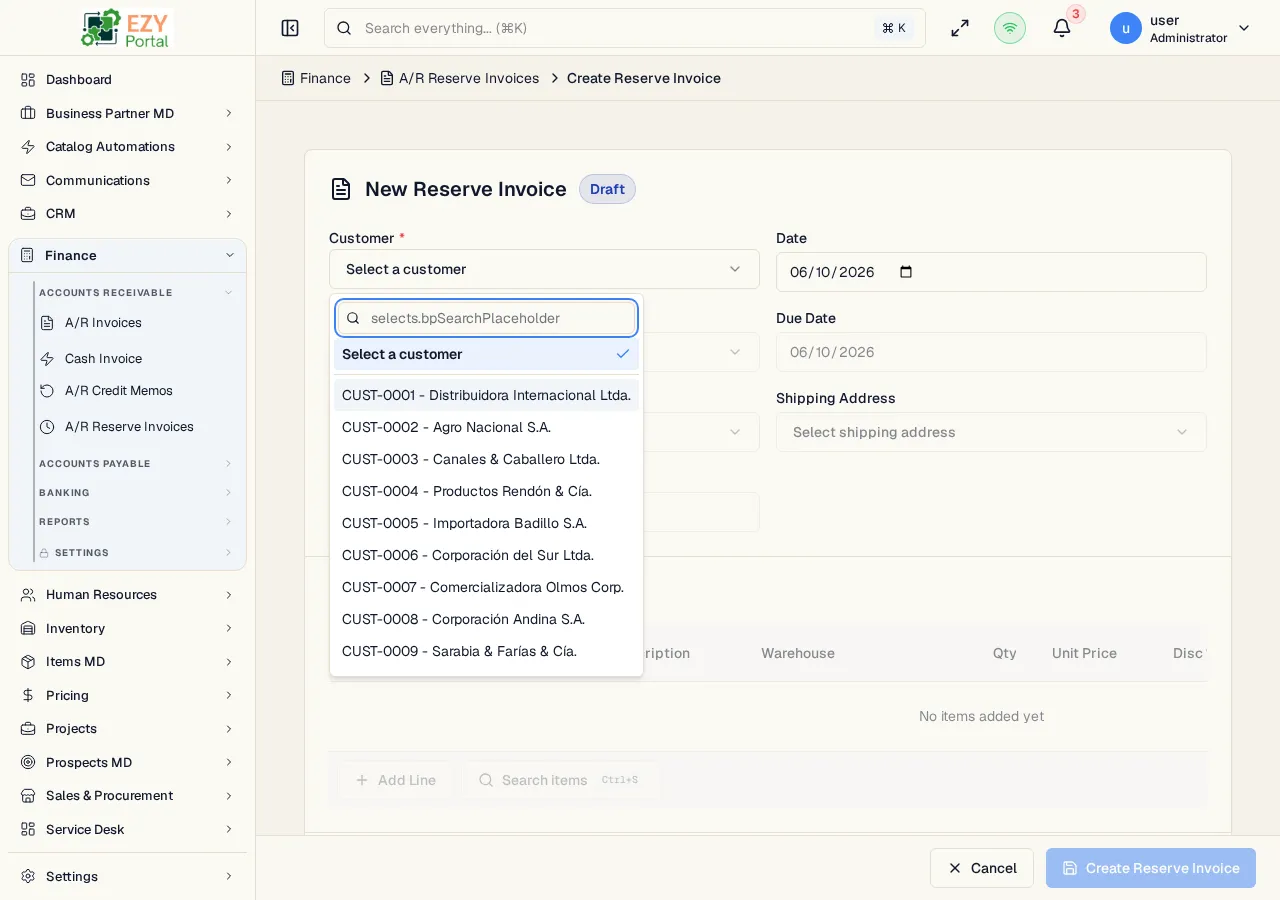Click the customer search field in dropdown

(486, 318)
